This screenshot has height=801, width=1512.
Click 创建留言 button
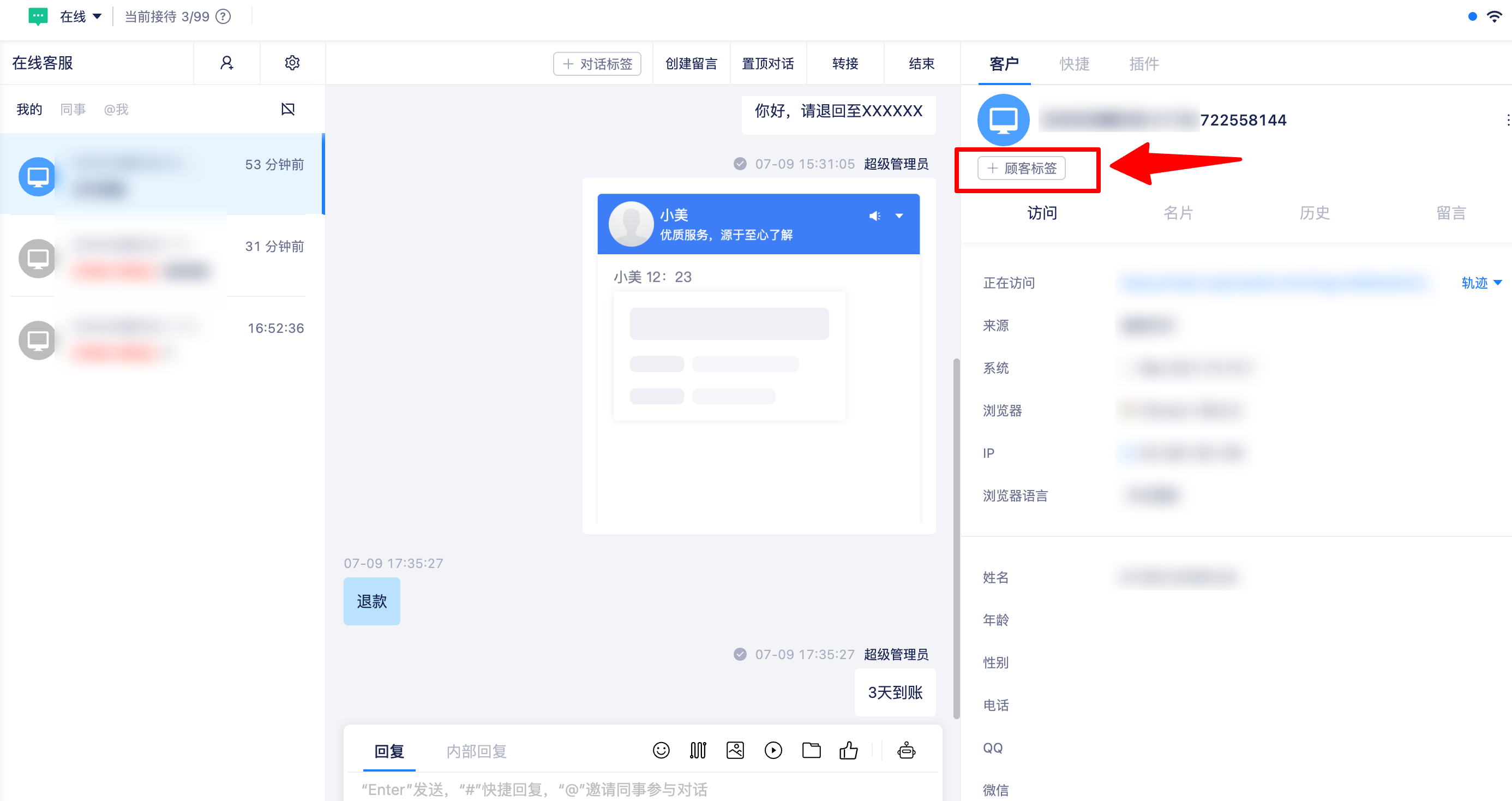point(691,63)
